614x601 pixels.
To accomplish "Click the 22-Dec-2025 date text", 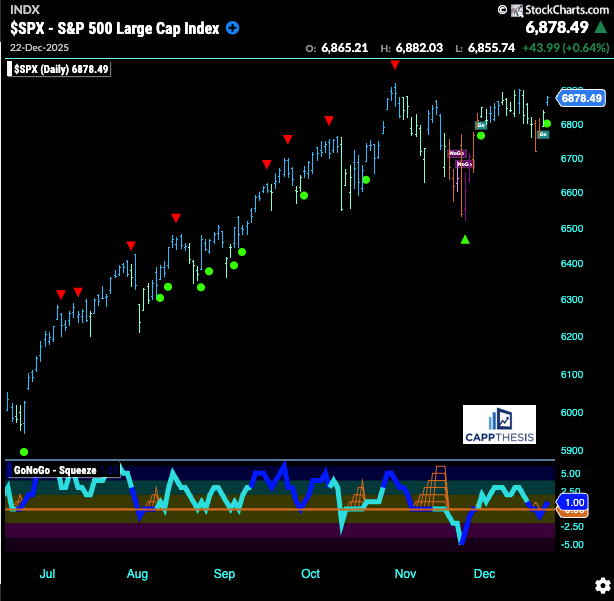I will [x=40, y=48].
